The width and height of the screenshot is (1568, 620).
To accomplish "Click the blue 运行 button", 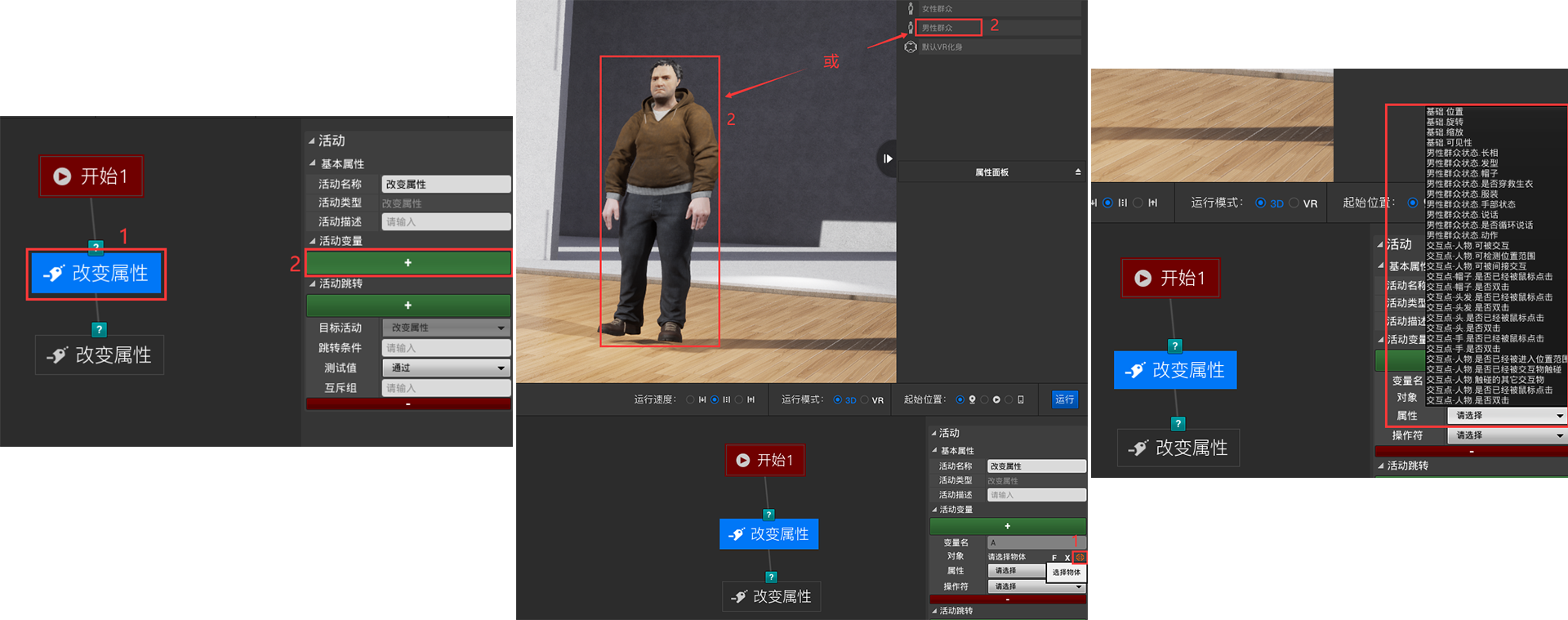I will pos(1064,399).
